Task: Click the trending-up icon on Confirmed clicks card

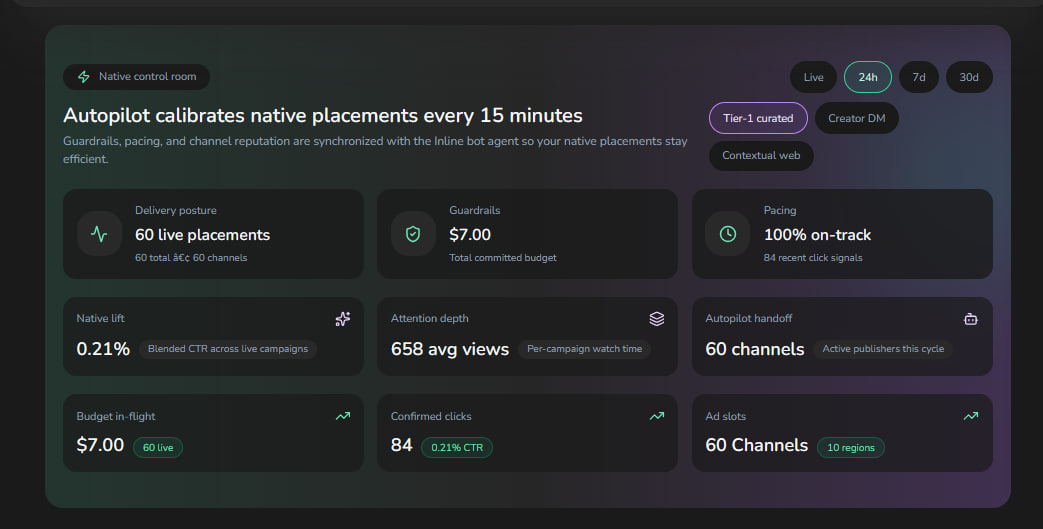Action: [x=657, y=416]
